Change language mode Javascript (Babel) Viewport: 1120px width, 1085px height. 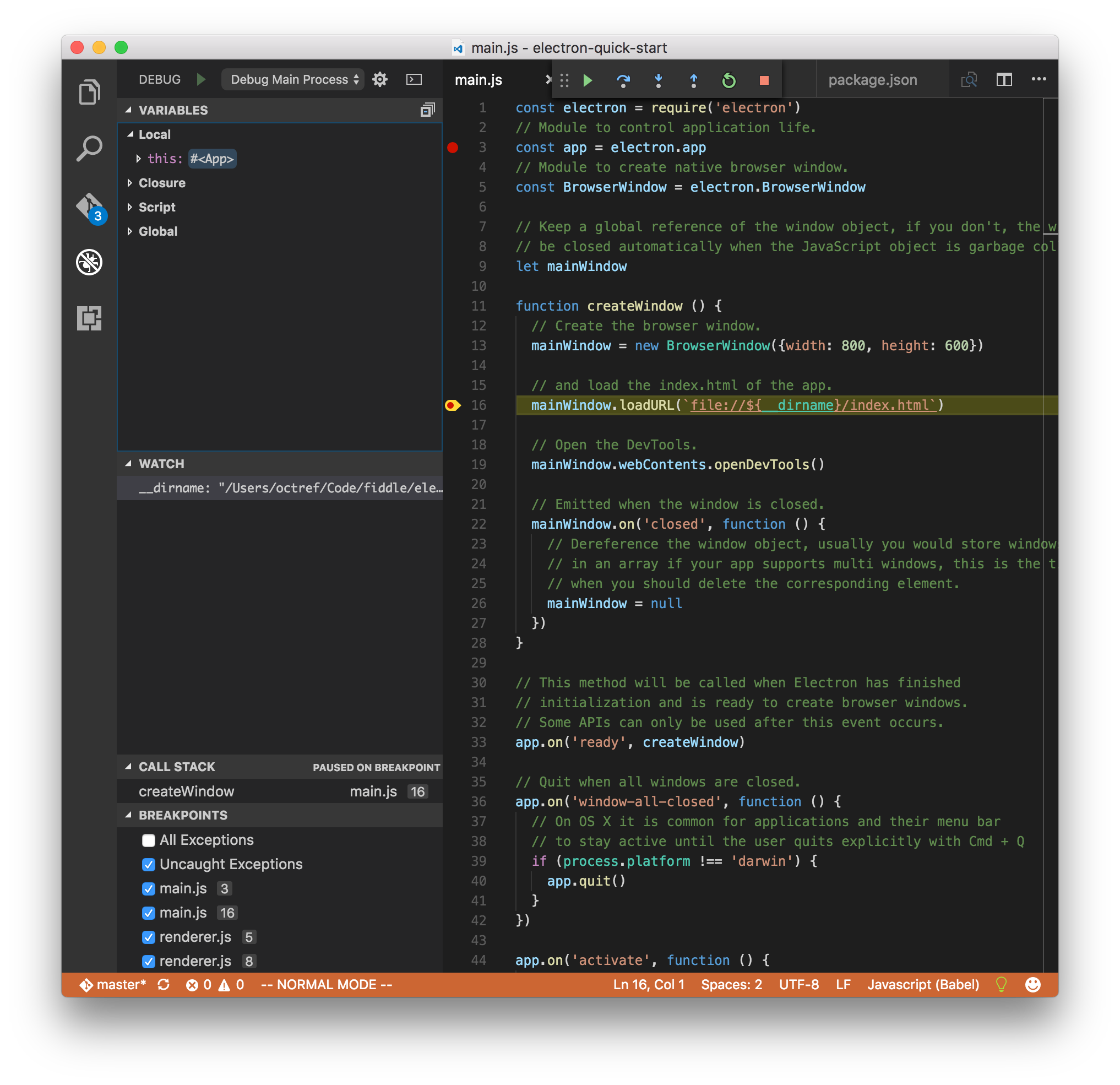[923, 984]
